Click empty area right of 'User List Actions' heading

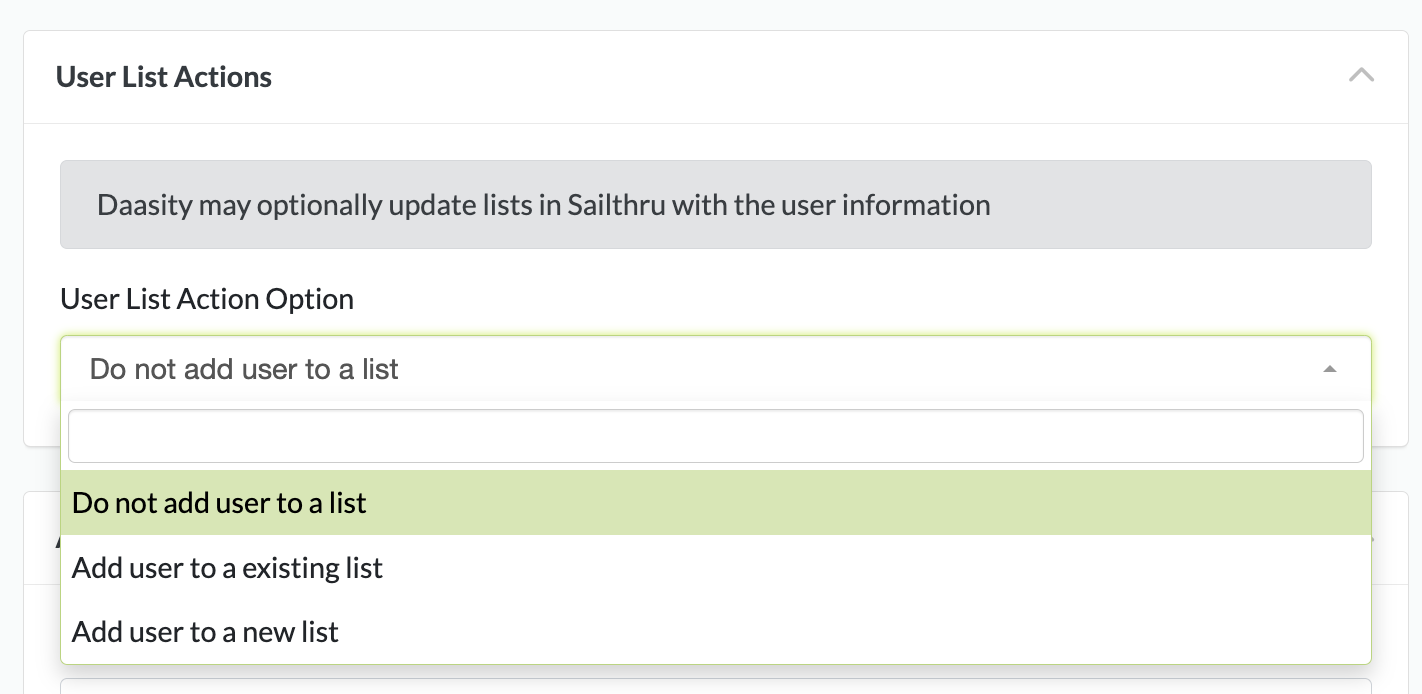coord(800,77)
